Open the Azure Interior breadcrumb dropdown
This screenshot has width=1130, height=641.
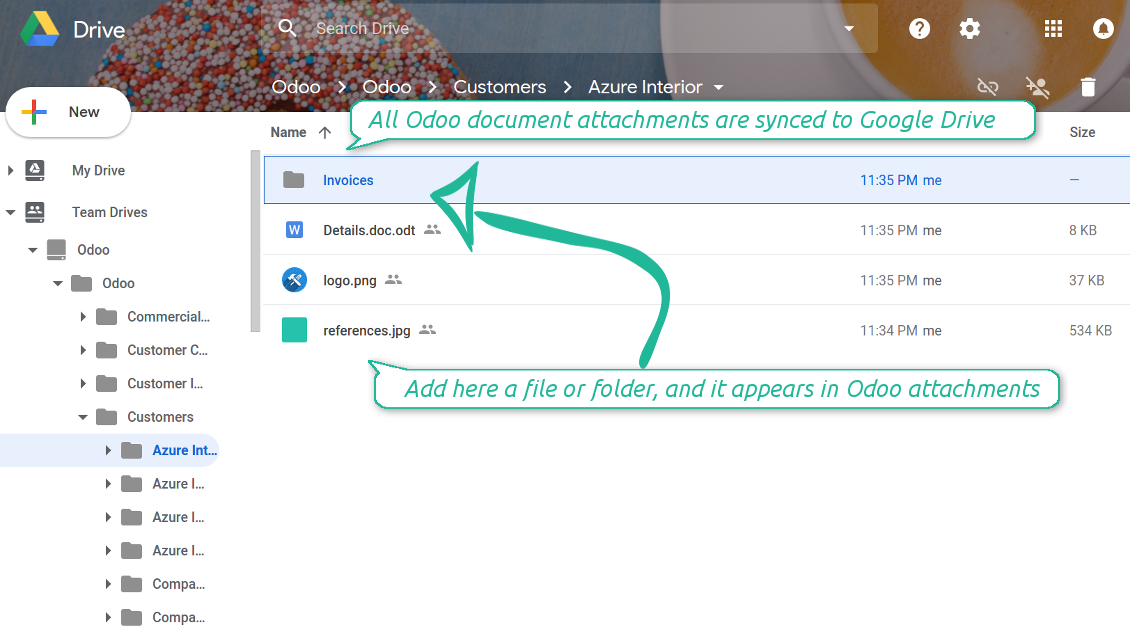tap(719, 87)
